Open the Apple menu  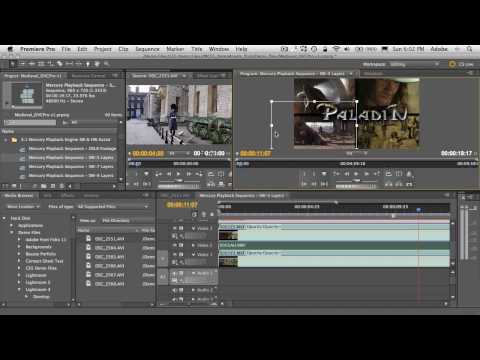coord(10,49)
